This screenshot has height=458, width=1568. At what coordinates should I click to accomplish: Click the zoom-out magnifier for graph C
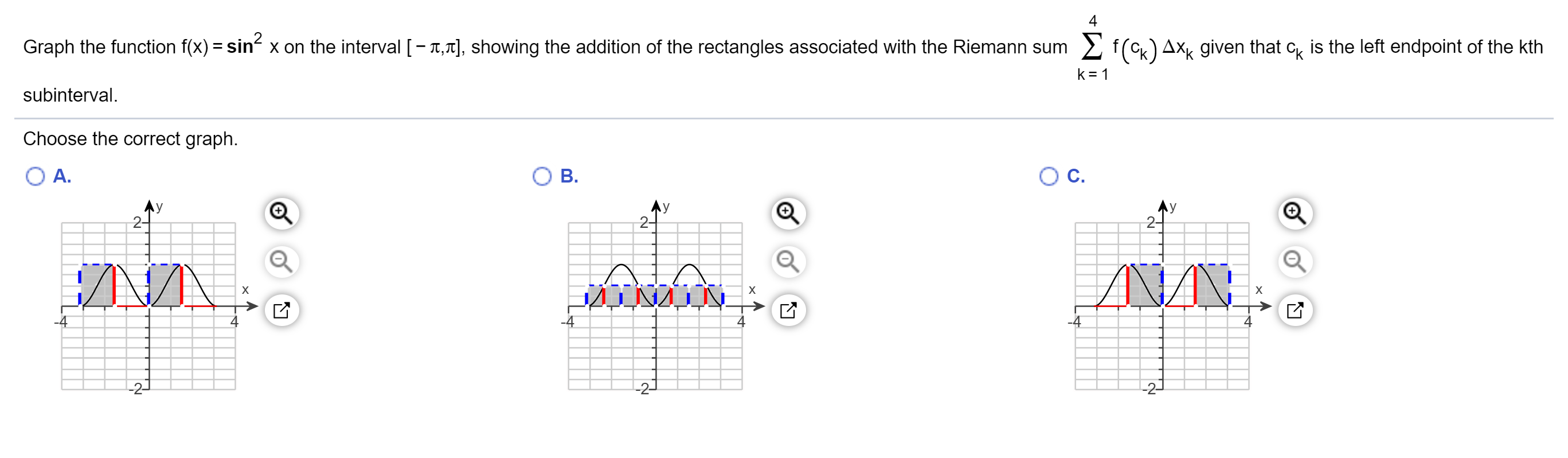point(1295,263)
